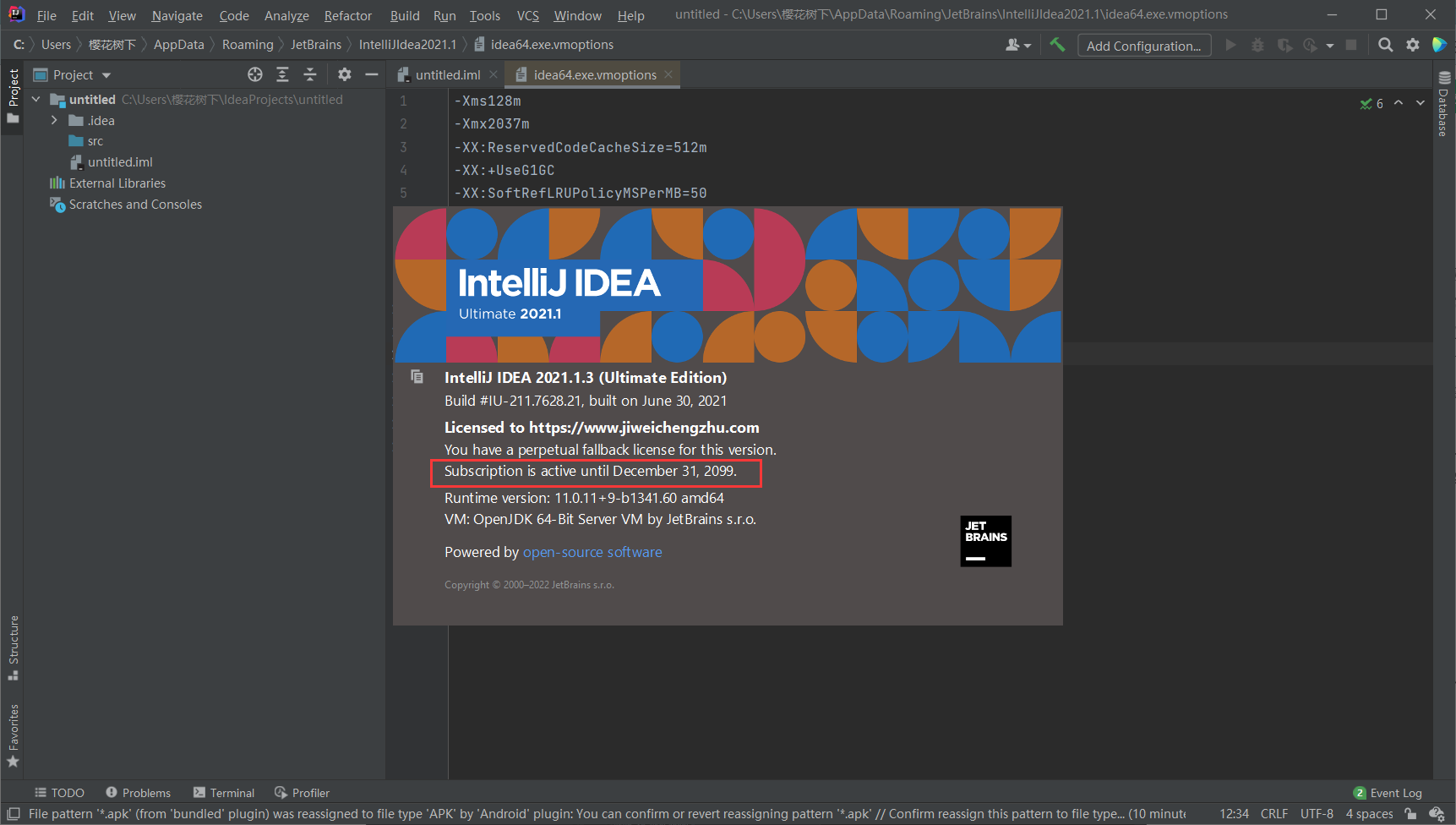
Task: Hide the Project tool window
Action: (371, 75)
